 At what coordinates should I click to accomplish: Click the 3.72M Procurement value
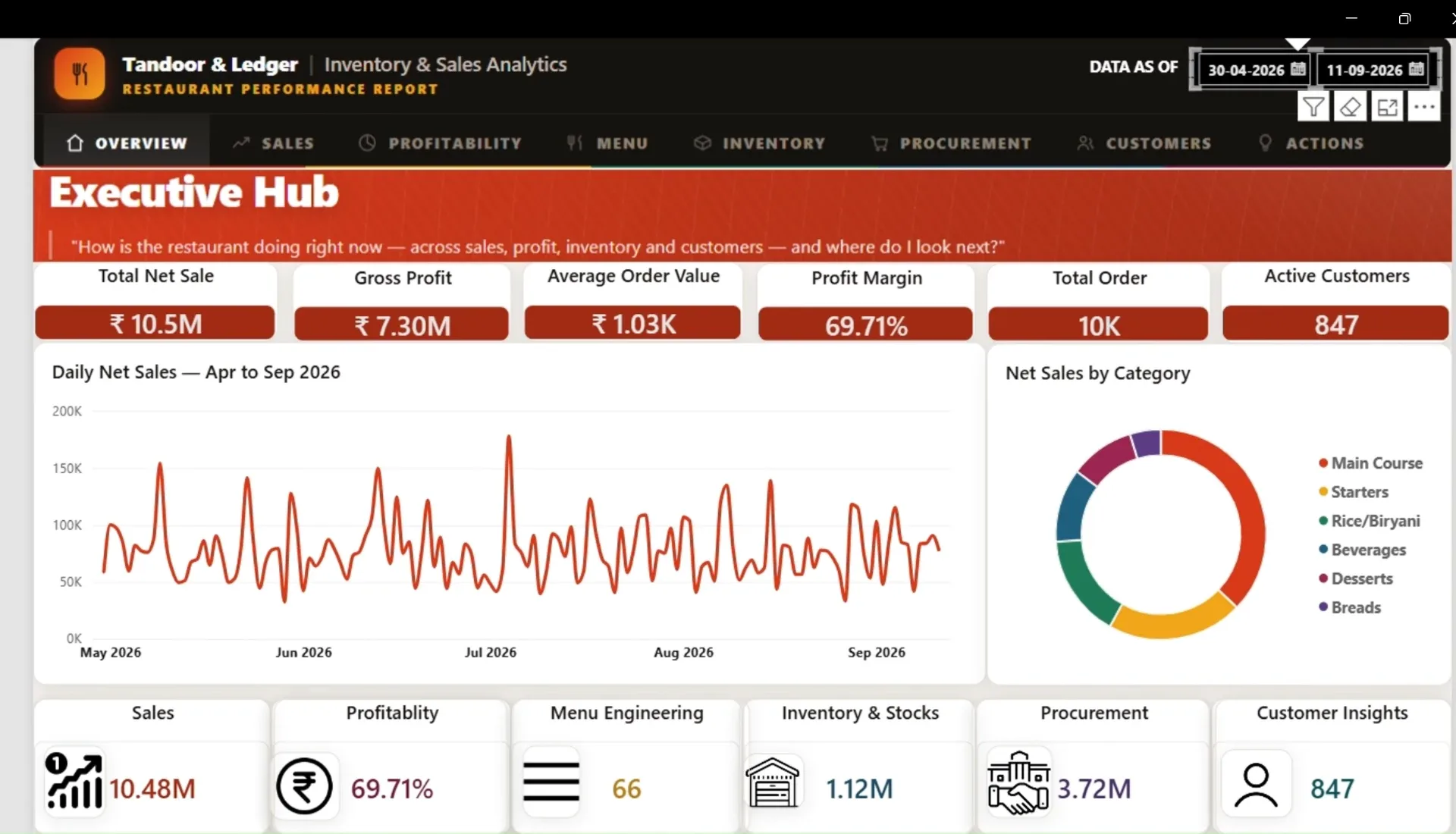(1094, 789)
